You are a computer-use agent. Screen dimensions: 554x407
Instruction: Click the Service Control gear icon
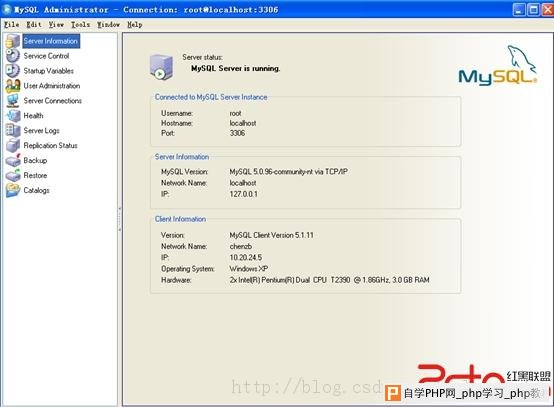(13, 56)
